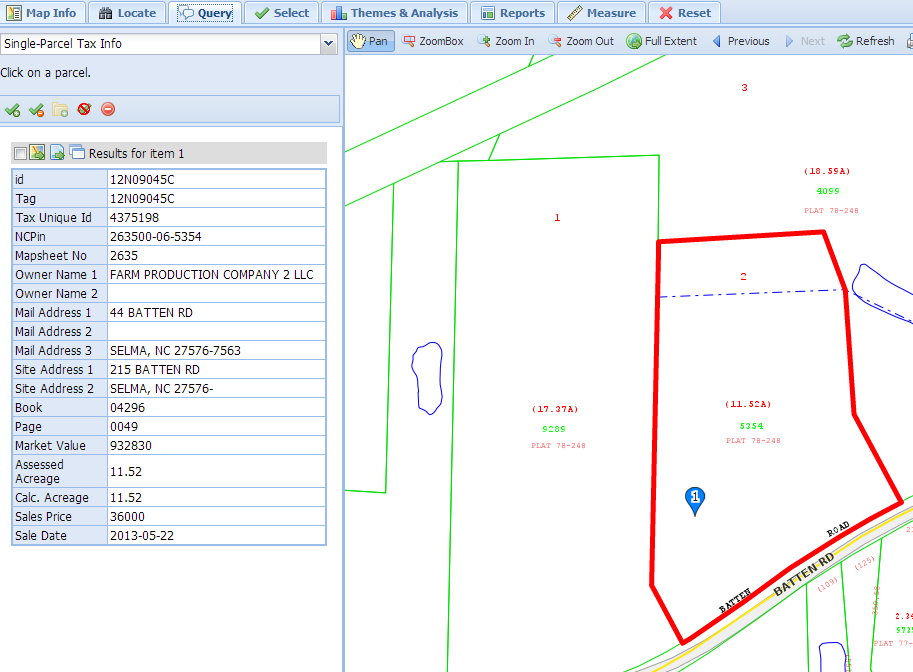Click the folder with plus icon
Image resolution: width=913 pixels, height=672 pixels.
click(x=60, y=110)
